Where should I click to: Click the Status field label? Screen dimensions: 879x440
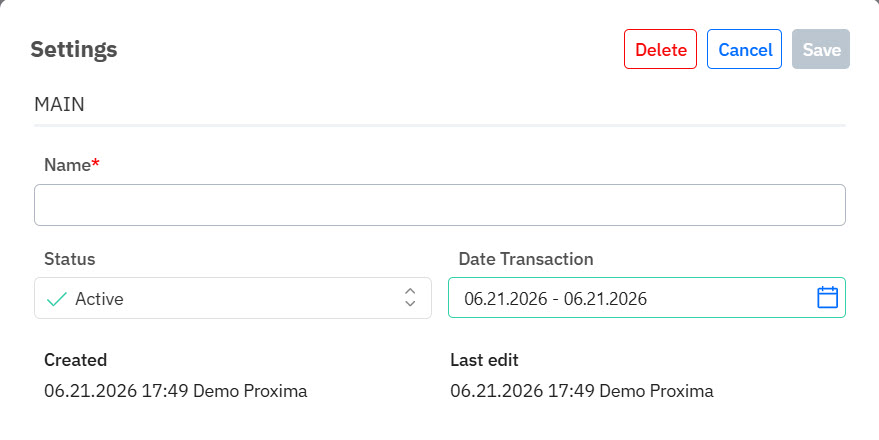pos(70,259)
